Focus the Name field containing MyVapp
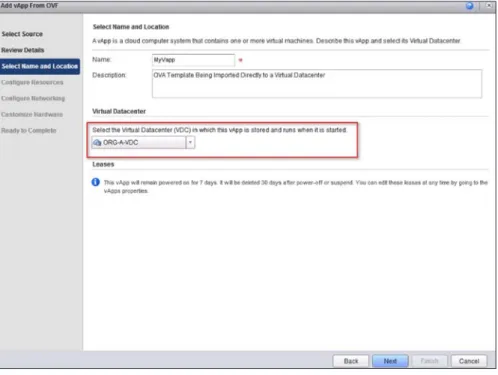Viewport: 498px width, 375px height. [x=193, y=60]
